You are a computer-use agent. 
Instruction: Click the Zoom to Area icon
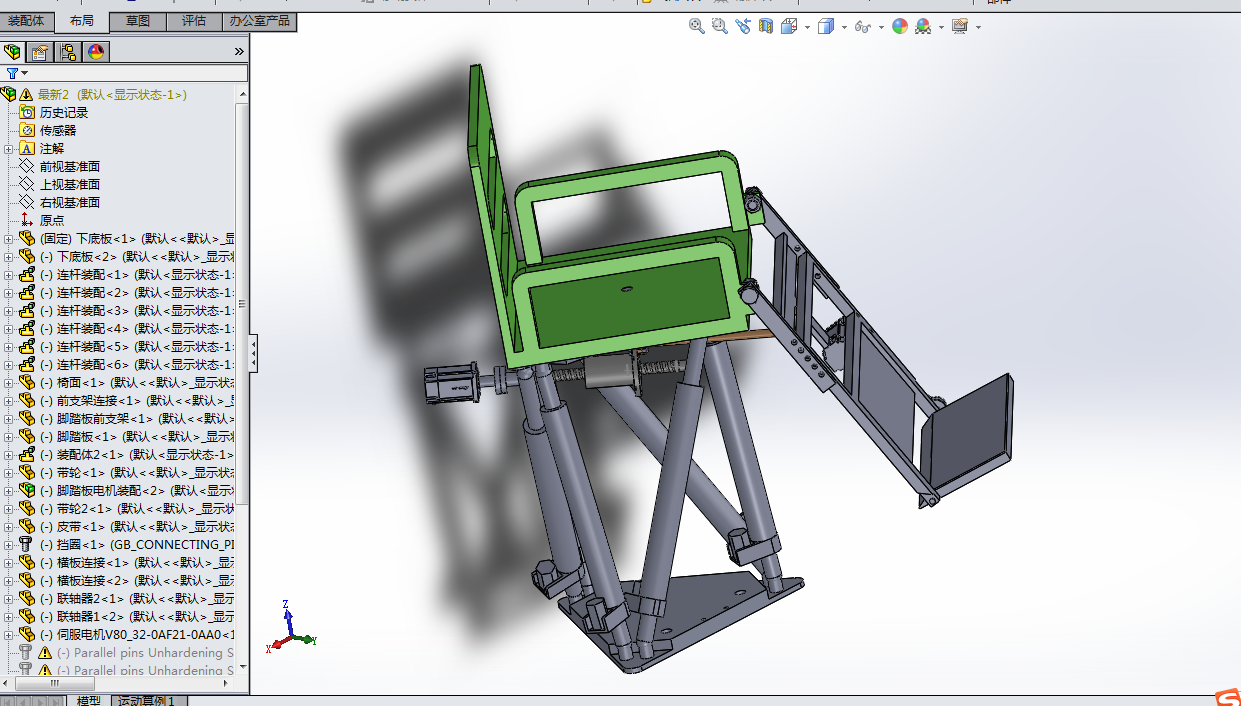pos(720,27)
